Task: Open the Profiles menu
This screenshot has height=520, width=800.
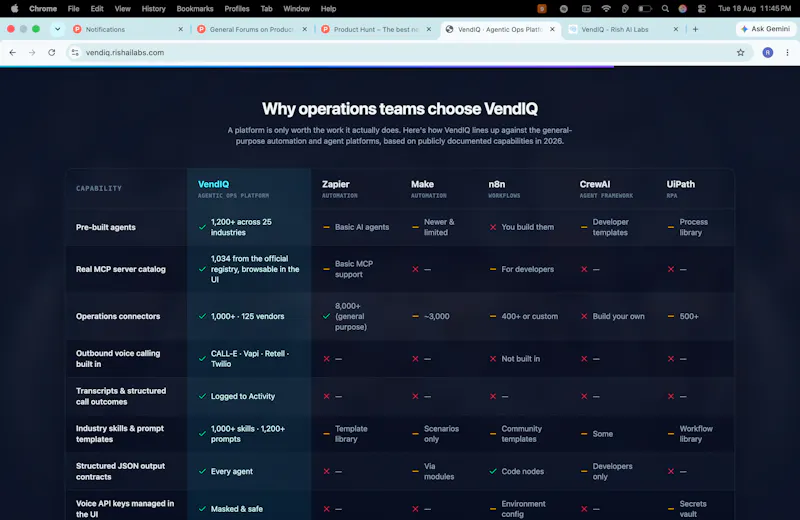Action: (x=237, y=9)
